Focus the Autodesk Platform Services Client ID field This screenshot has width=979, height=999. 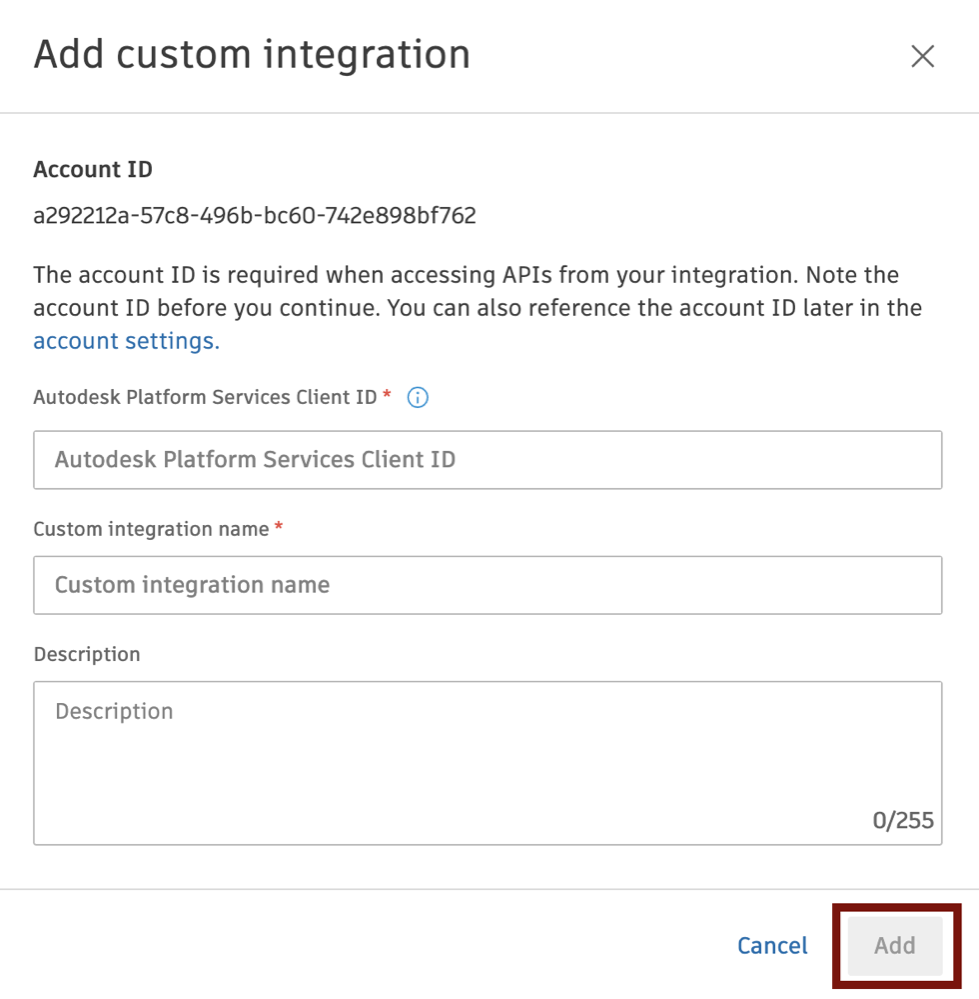click(488, 459)
